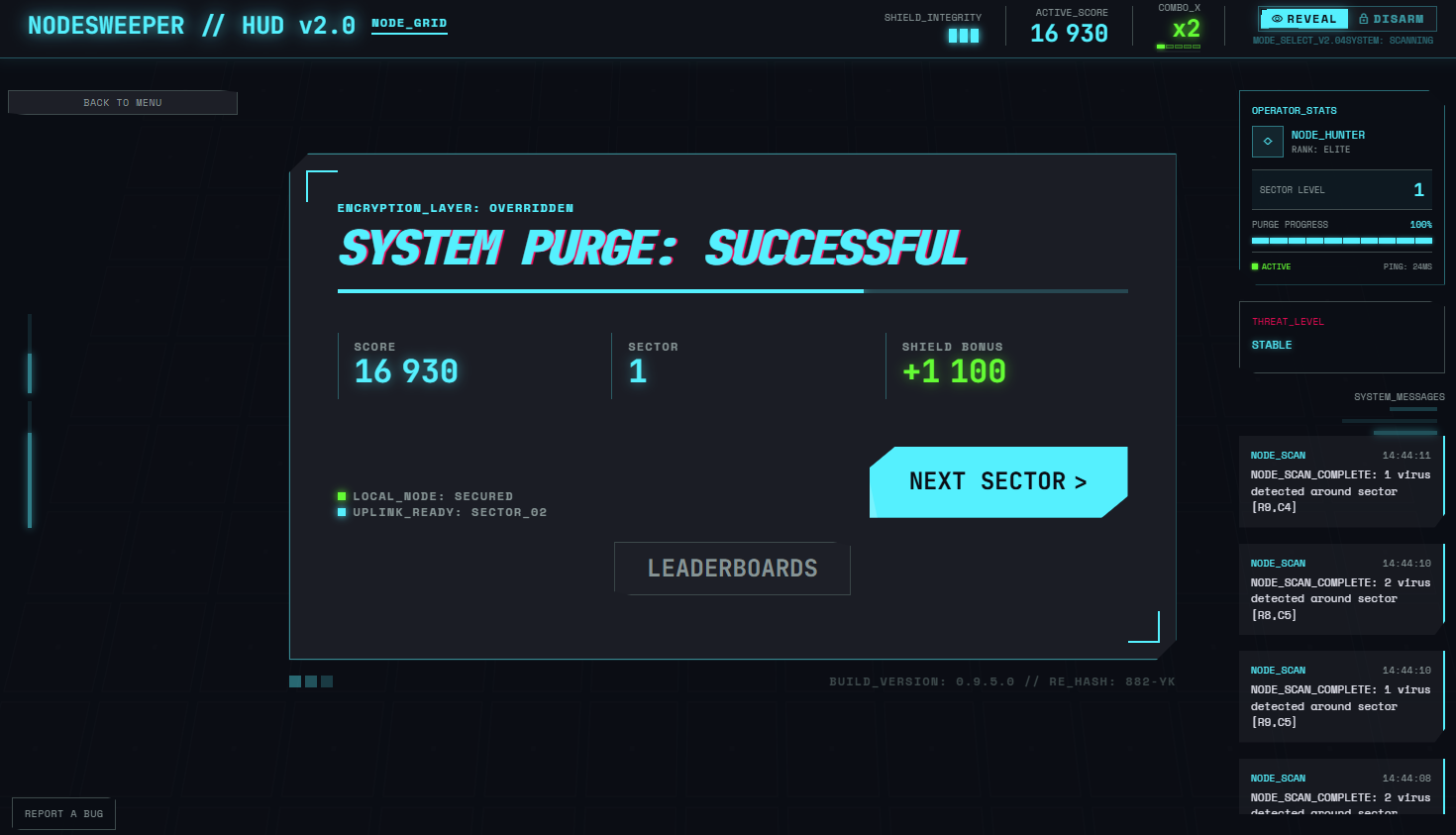Click the RANK: ELITE label
This screenshot has width=1456, height=835.
[1320, 150]
